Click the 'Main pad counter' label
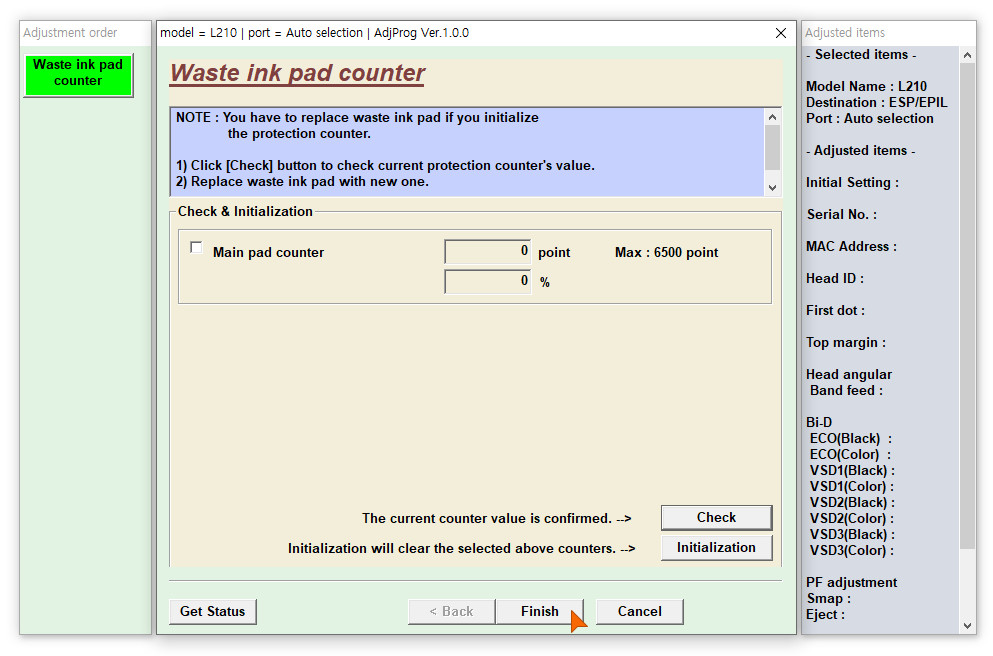This screenshot has height=656, width=993. point(269,253)
